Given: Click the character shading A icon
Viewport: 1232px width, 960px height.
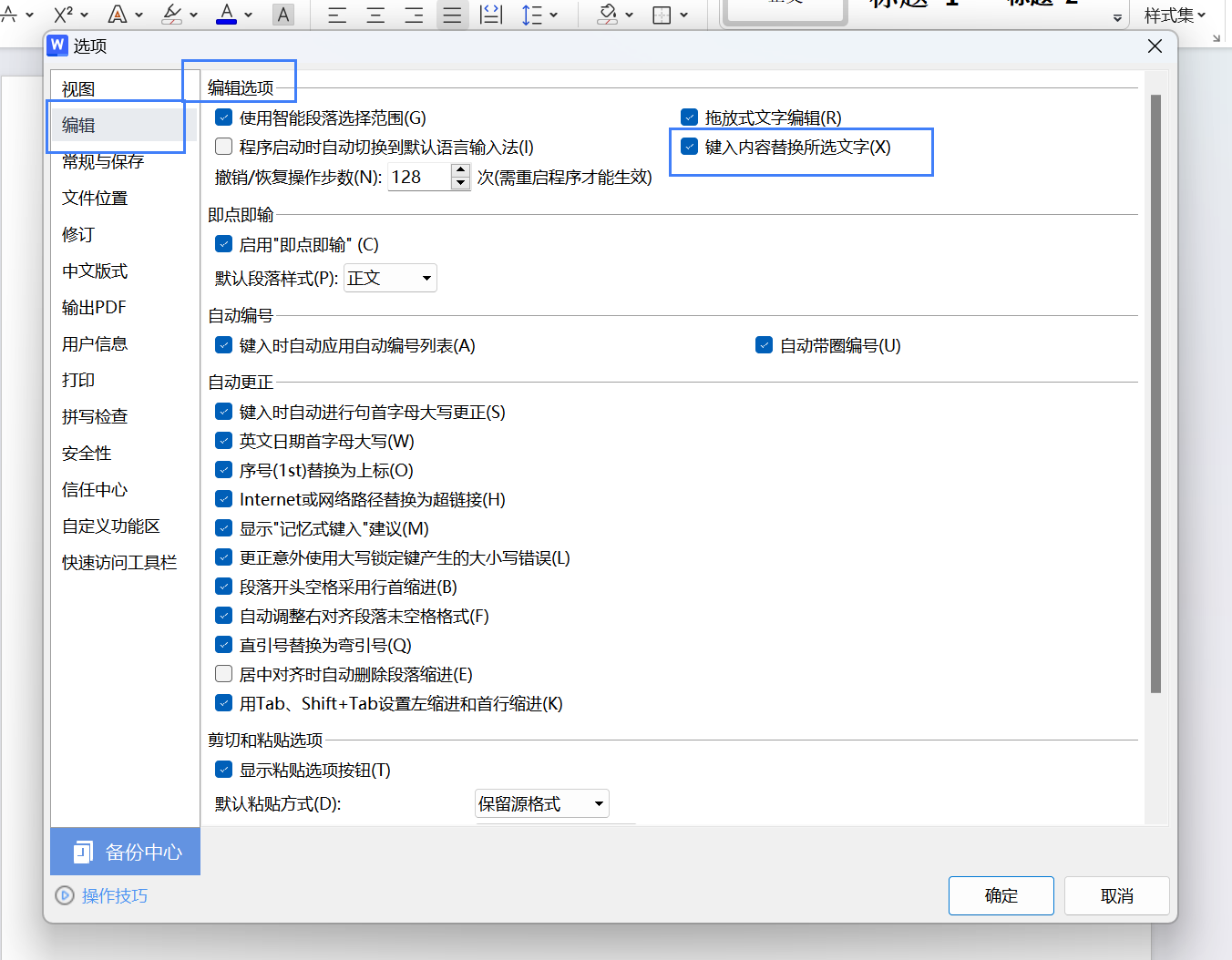Looking at the screenshot, I should (283, 15).
